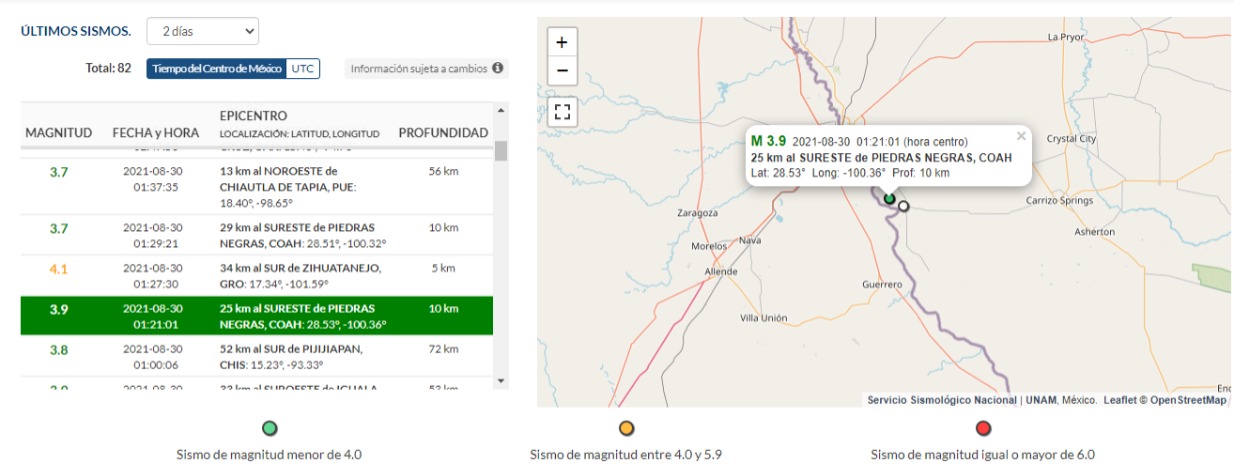Select the 3.7 Chiautla de Tapia earthquake row
The height and width of the screenshot is (465, 1234).
point(260,187)
